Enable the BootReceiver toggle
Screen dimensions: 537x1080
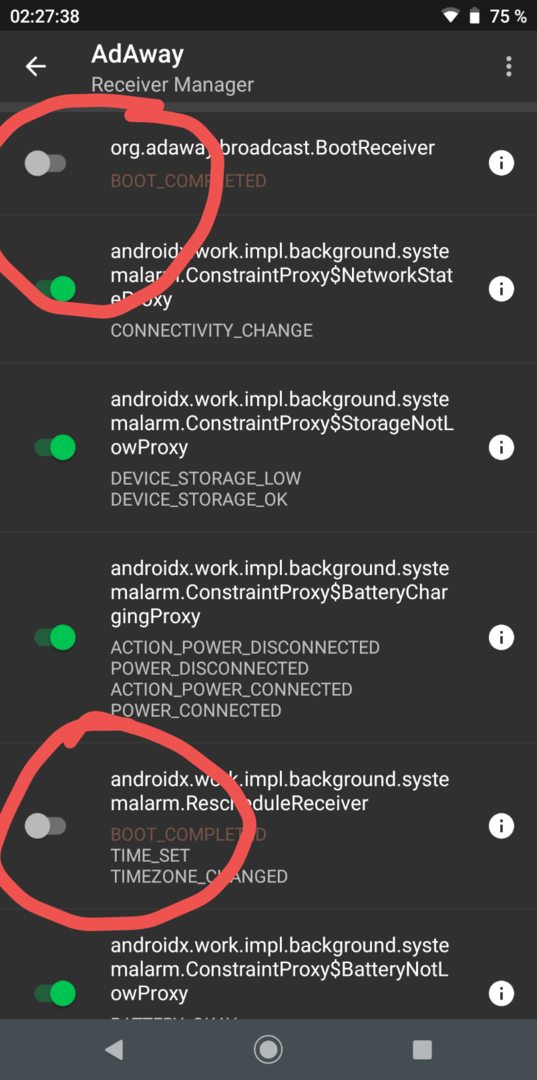coord(45,163)
